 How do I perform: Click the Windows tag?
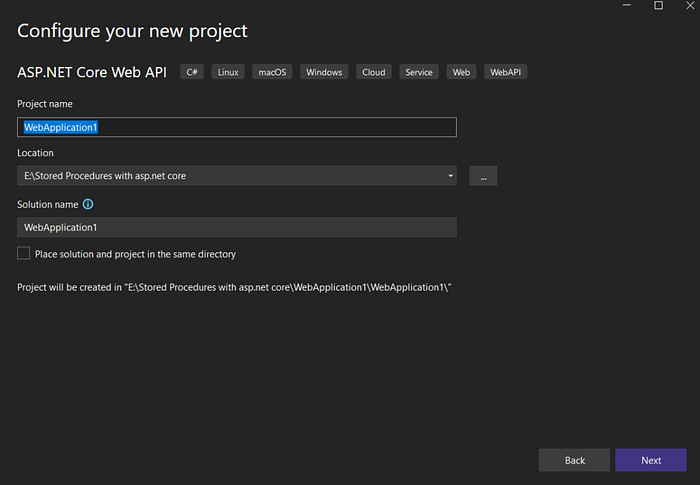coord(324,72)
